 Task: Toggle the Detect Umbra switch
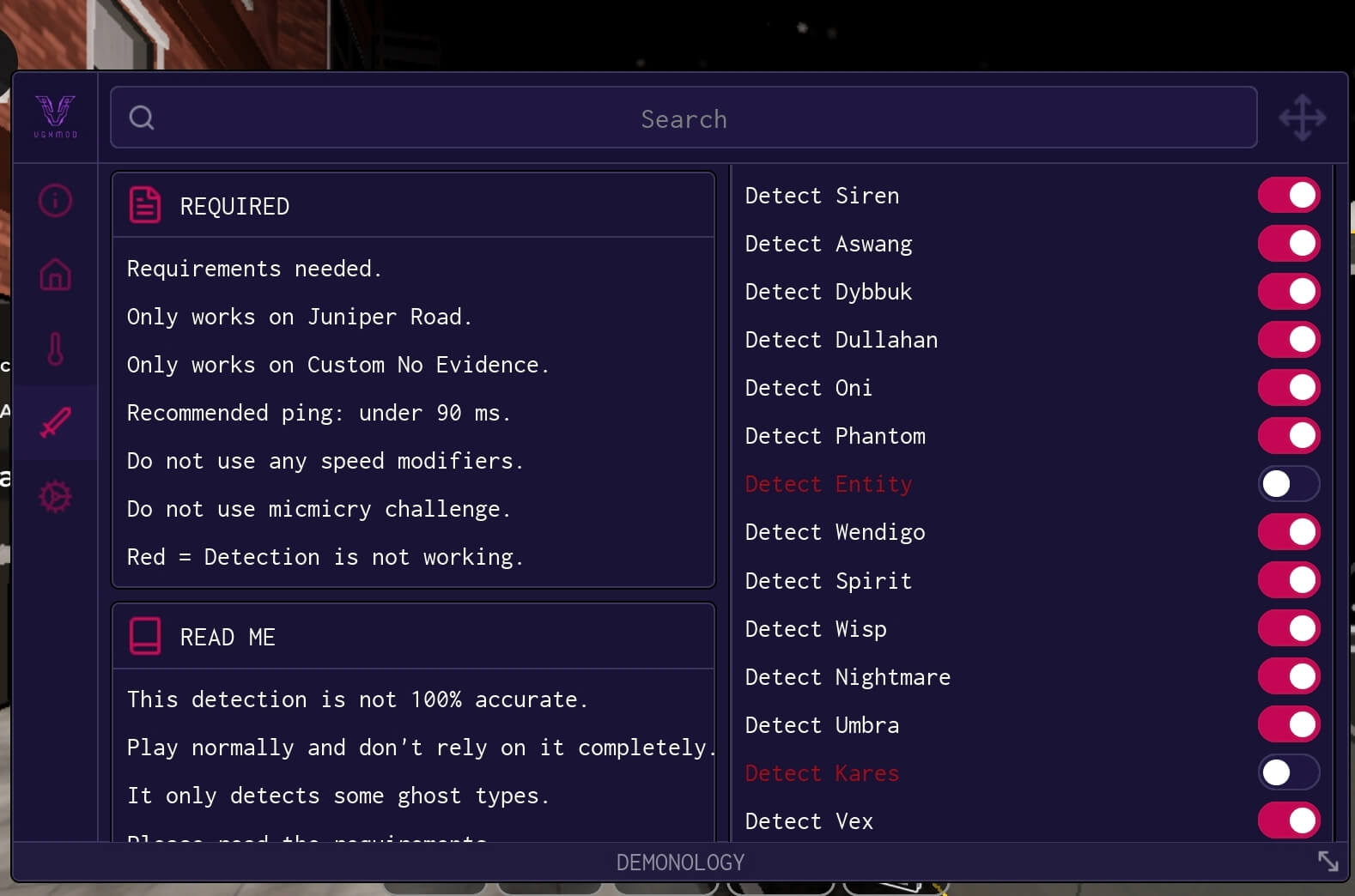click(x=1289, y=723)
